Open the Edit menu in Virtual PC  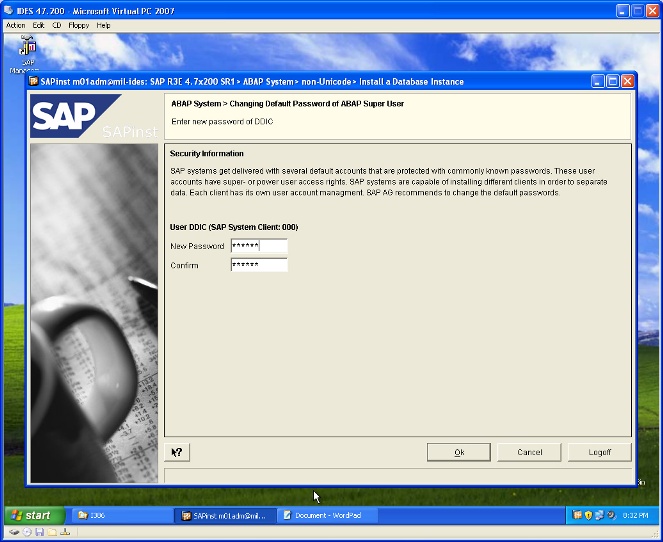coord(38,25)
